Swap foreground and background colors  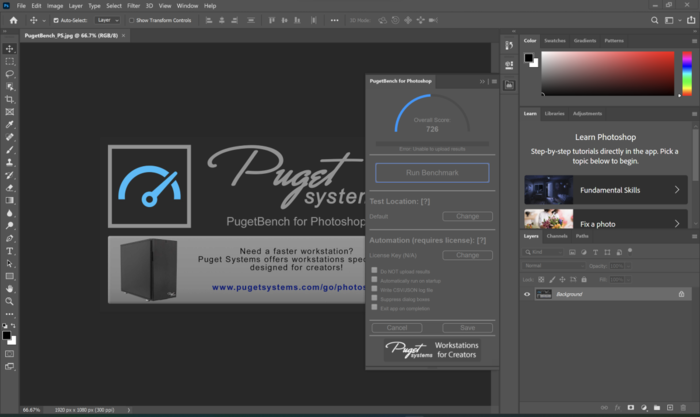pyautogui.click(x=13, y=325)
